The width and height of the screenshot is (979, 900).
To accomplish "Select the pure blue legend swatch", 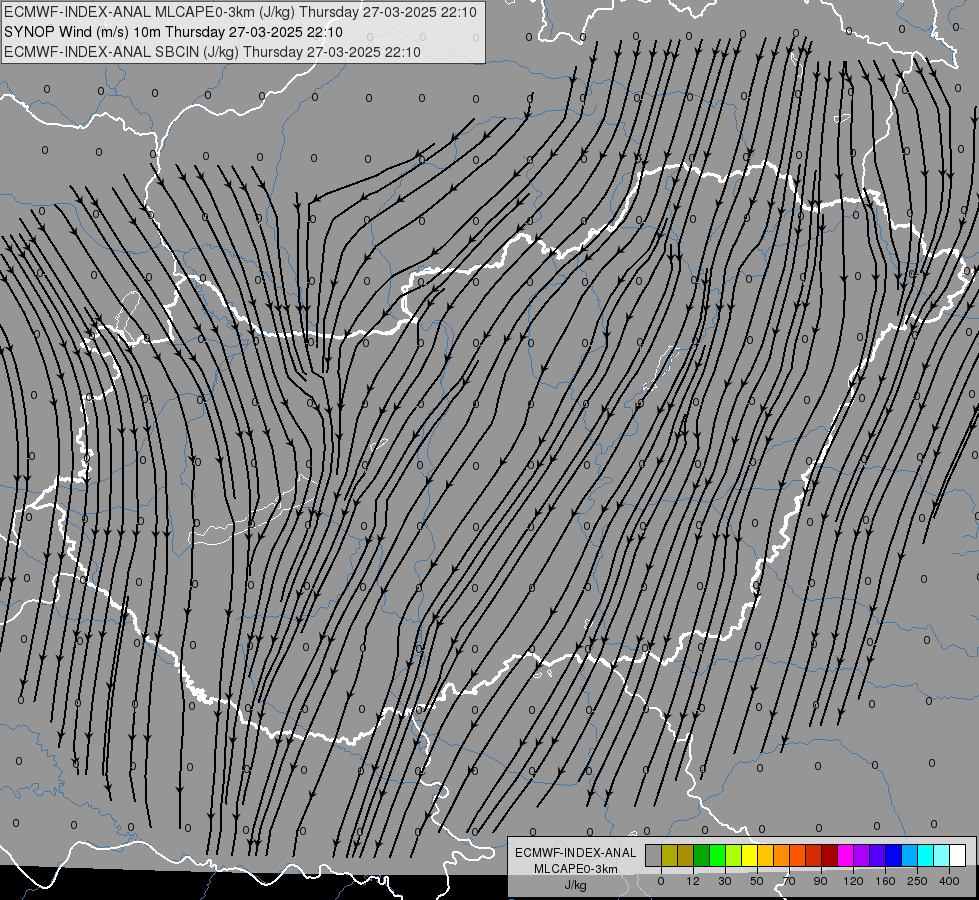I will (894, 855).
